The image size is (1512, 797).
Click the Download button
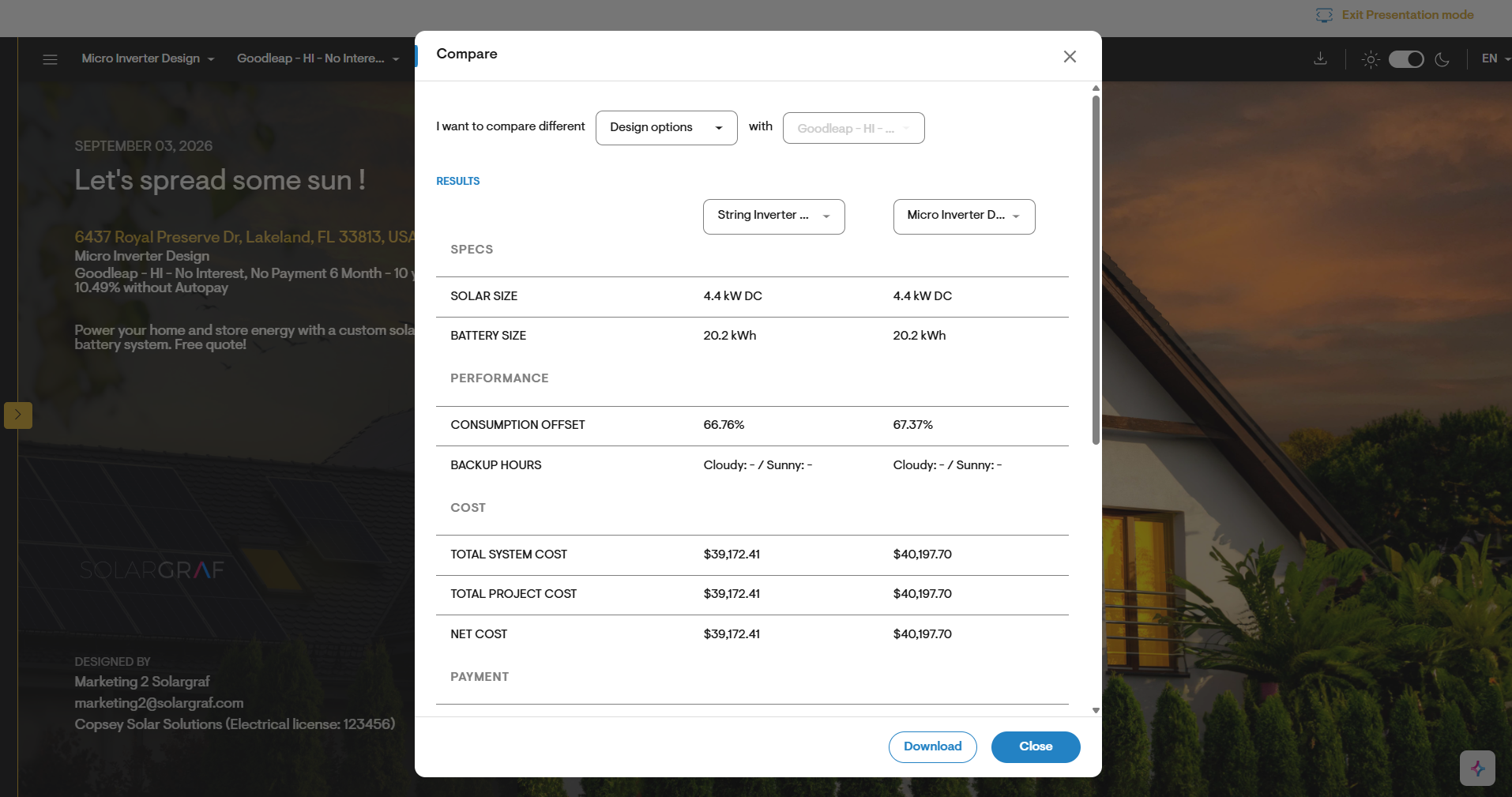coord(932,746)
